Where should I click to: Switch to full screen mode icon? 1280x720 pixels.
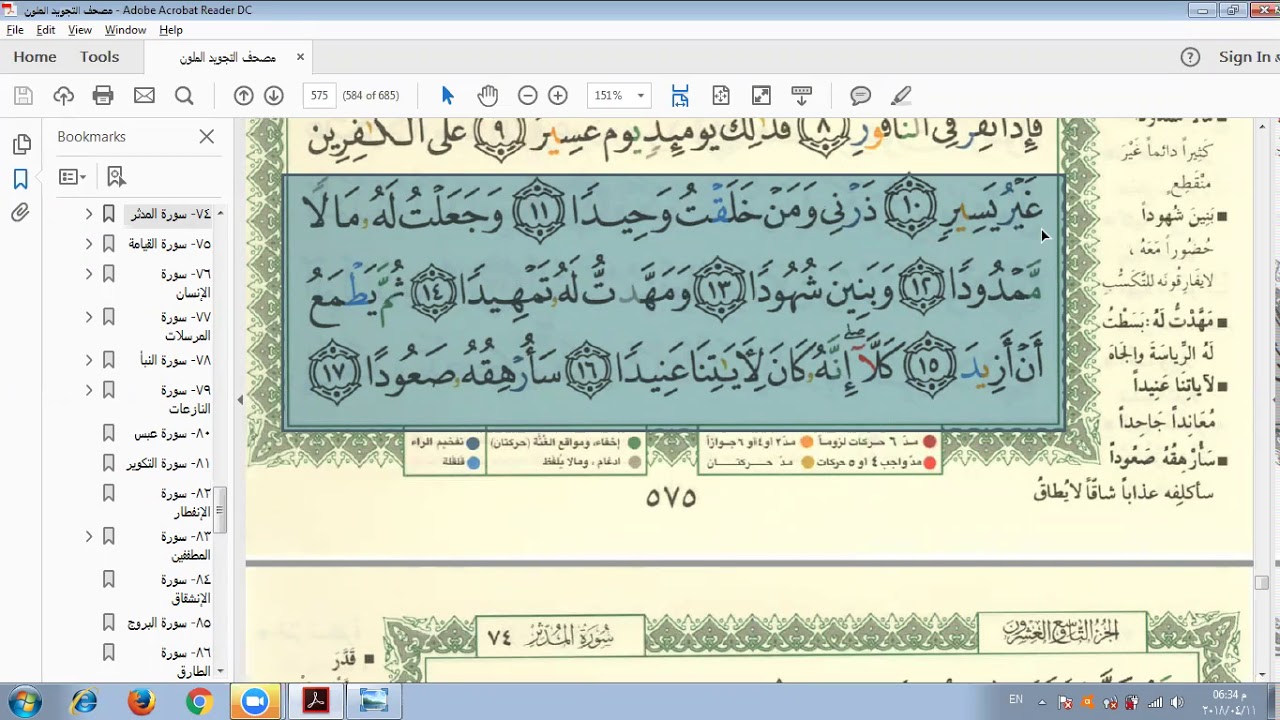click(x=761, y=96)
